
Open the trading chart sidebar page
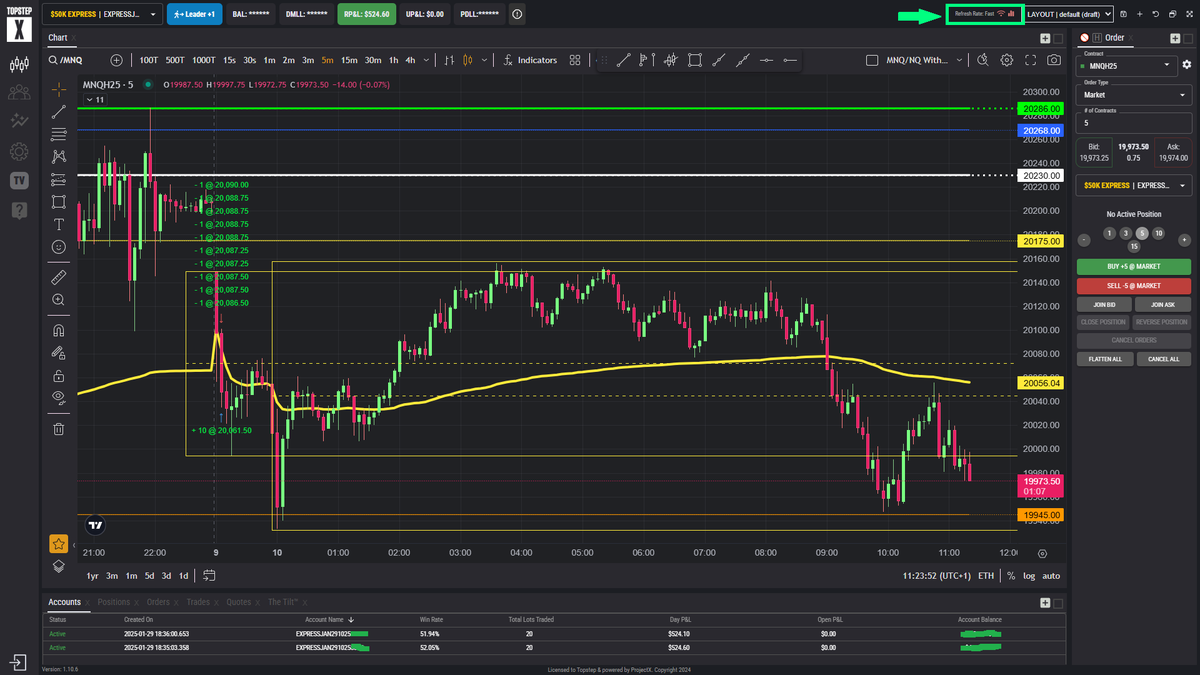pyautogui.click(x=19, y=65)
